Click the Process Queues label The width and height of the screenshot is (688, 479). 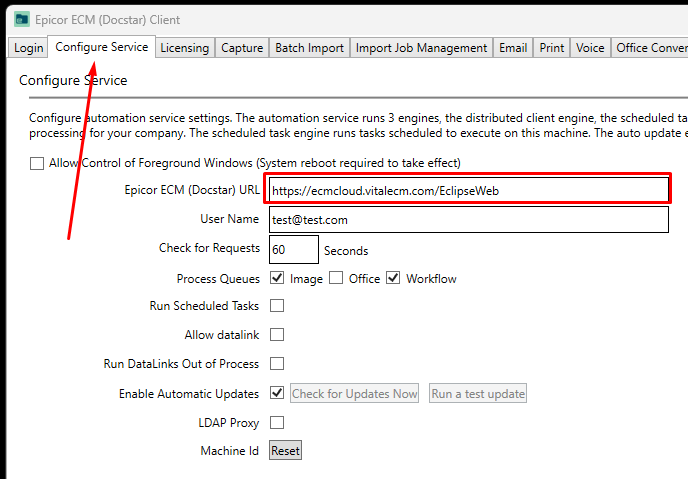(218, 279)
